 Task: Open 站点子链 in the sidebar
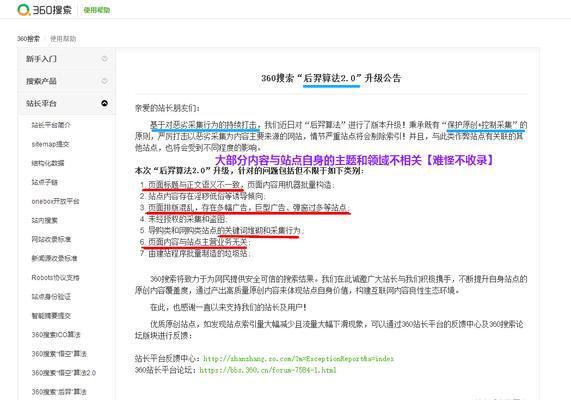click(44, 182)
